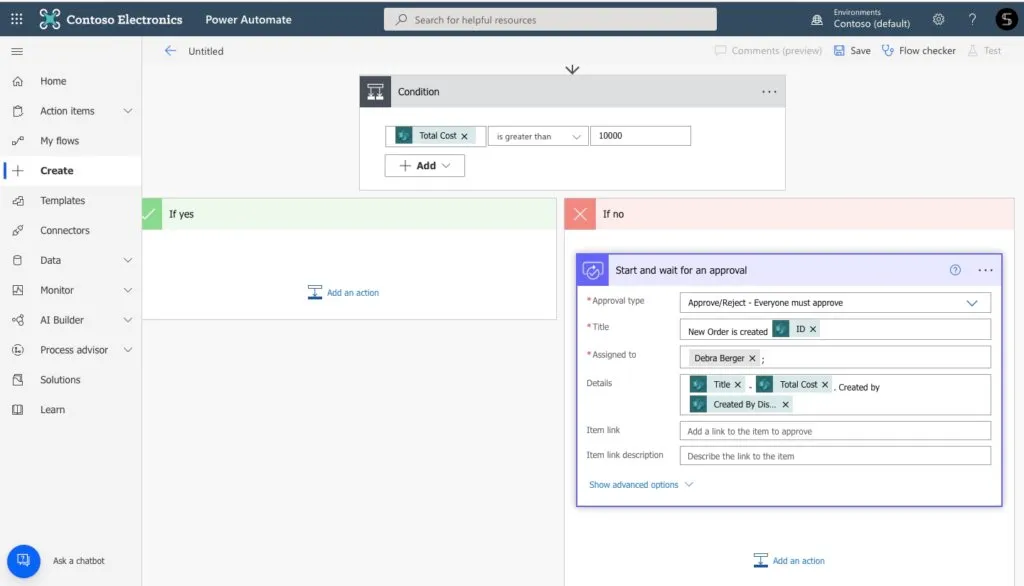Click the Connectors plug icon
The height and width of the screenshot is (586, 1024).
pyautogui.click(x=18, y=230)
